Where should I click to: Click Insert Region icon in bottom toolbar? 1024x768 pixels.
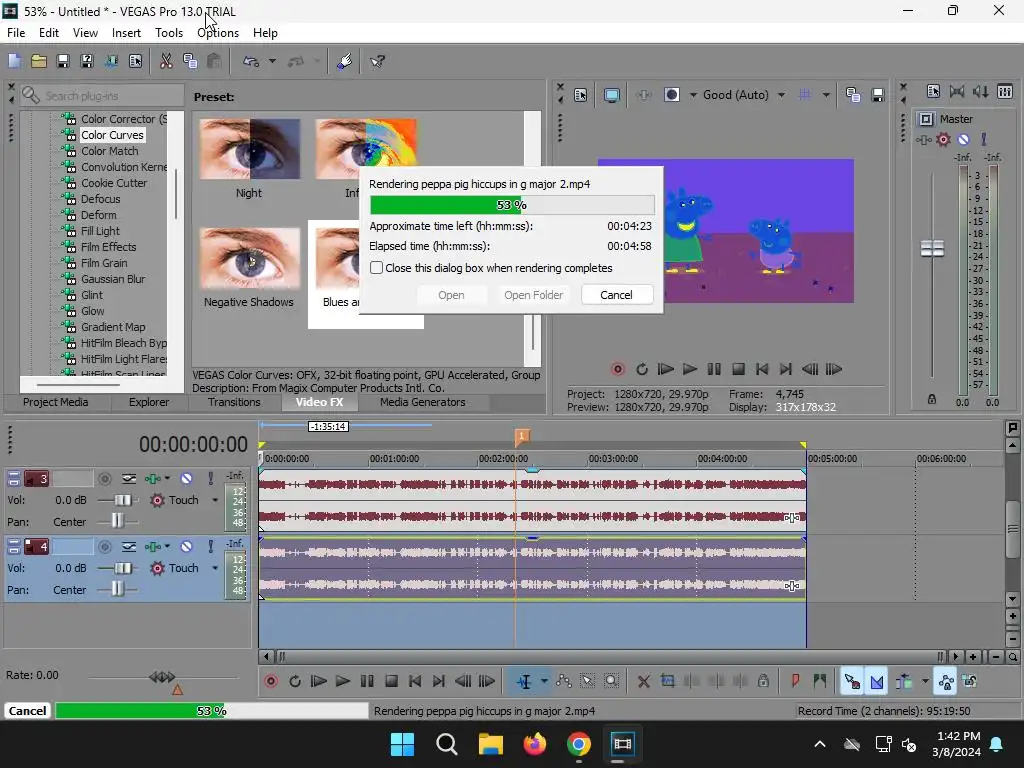click(820, 681)
